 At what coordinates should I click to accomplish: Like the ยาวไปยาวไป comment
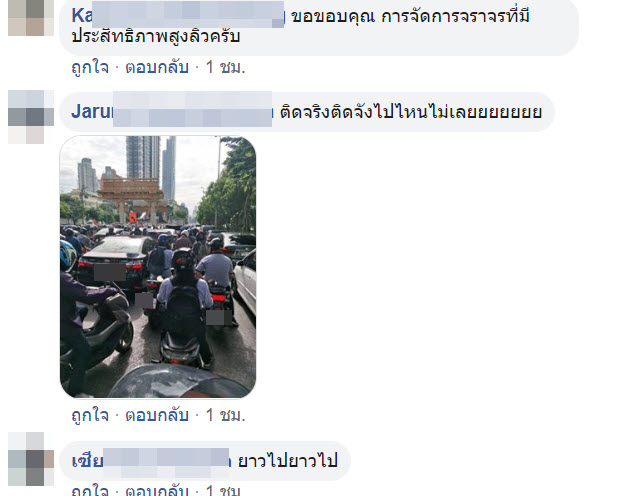tap(90, 490)
